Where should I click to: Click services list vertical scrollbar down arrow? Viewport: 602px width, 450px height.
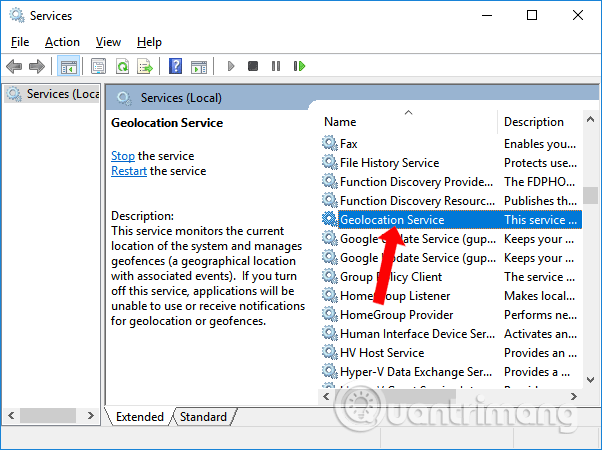590,379
